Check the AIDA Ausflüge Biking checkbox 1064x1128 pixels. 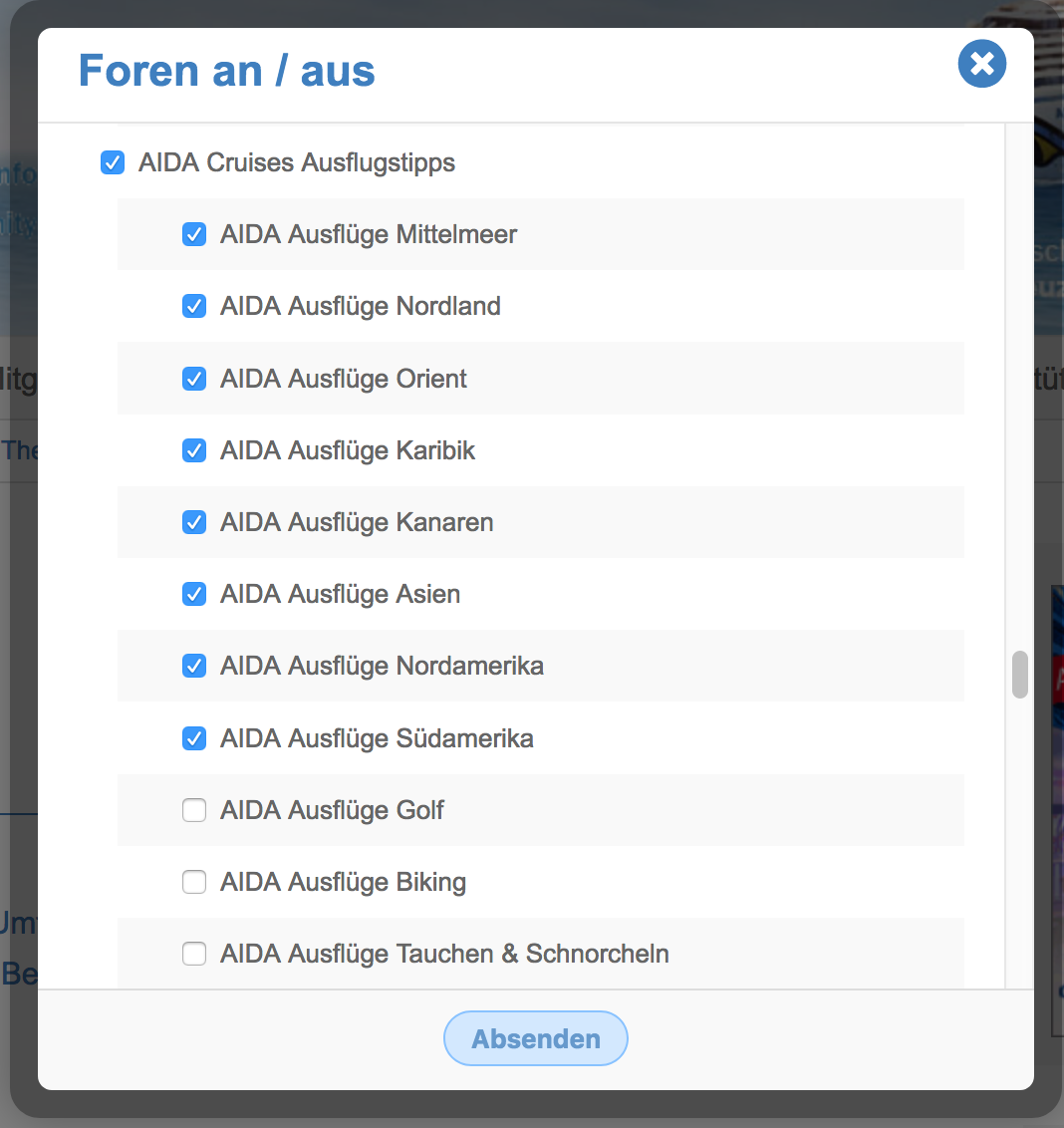click(x=194, y=882)
